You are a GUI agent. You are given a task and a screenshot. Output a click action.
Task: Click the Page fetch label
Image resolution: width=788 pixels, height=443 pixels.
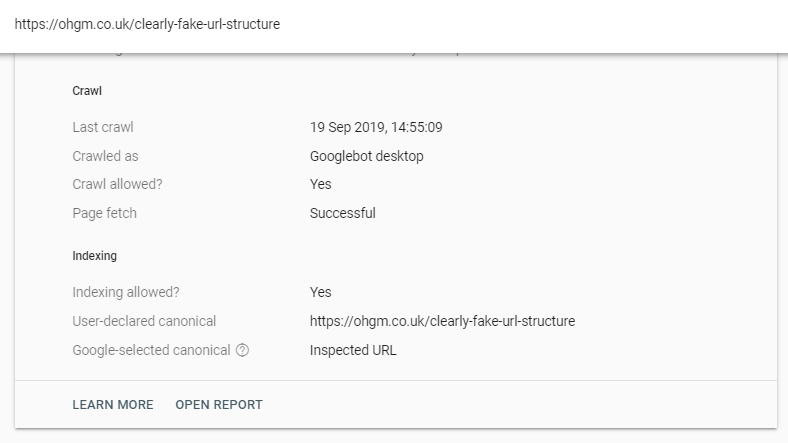click(x=105, y=213)
